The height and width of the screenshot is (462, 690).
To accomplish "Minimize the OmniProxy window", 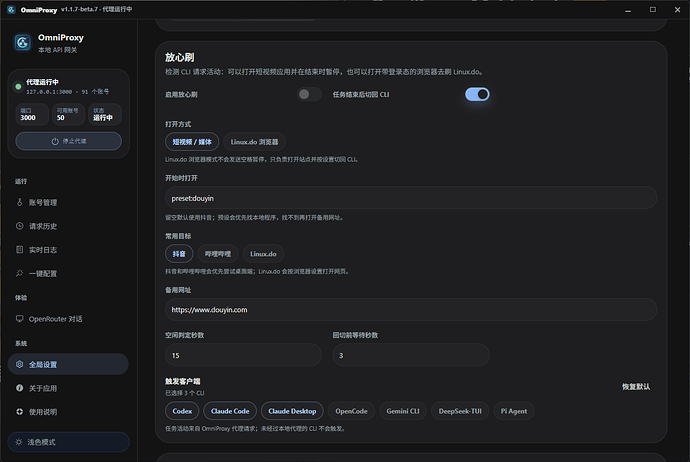I will click(x=628, y=10).
